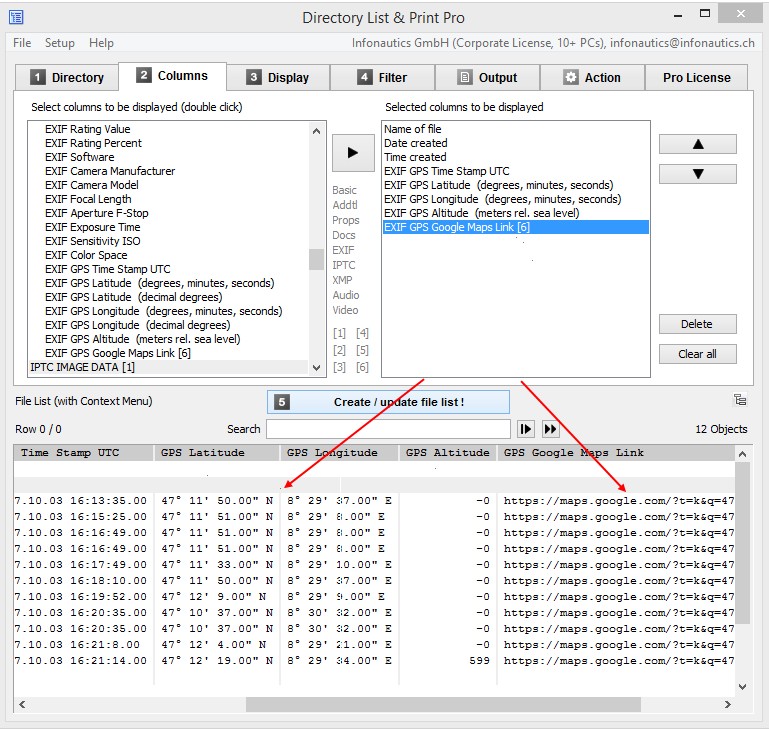Jump to Addtl column group
769x729 pixels.
click(345, 205)
